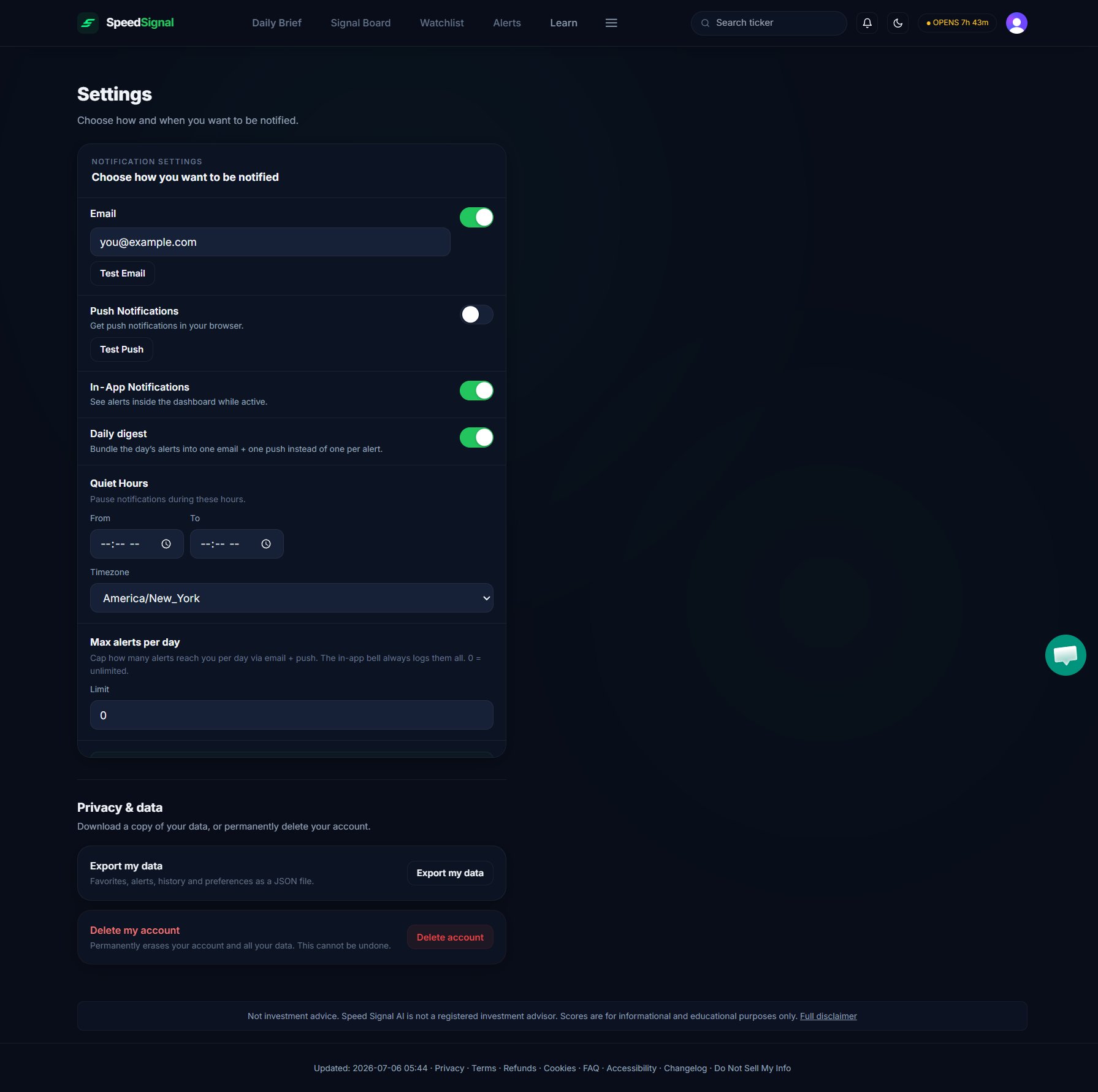Open the hamburger menu icon

pyautogui.click(x=611, y=23)
